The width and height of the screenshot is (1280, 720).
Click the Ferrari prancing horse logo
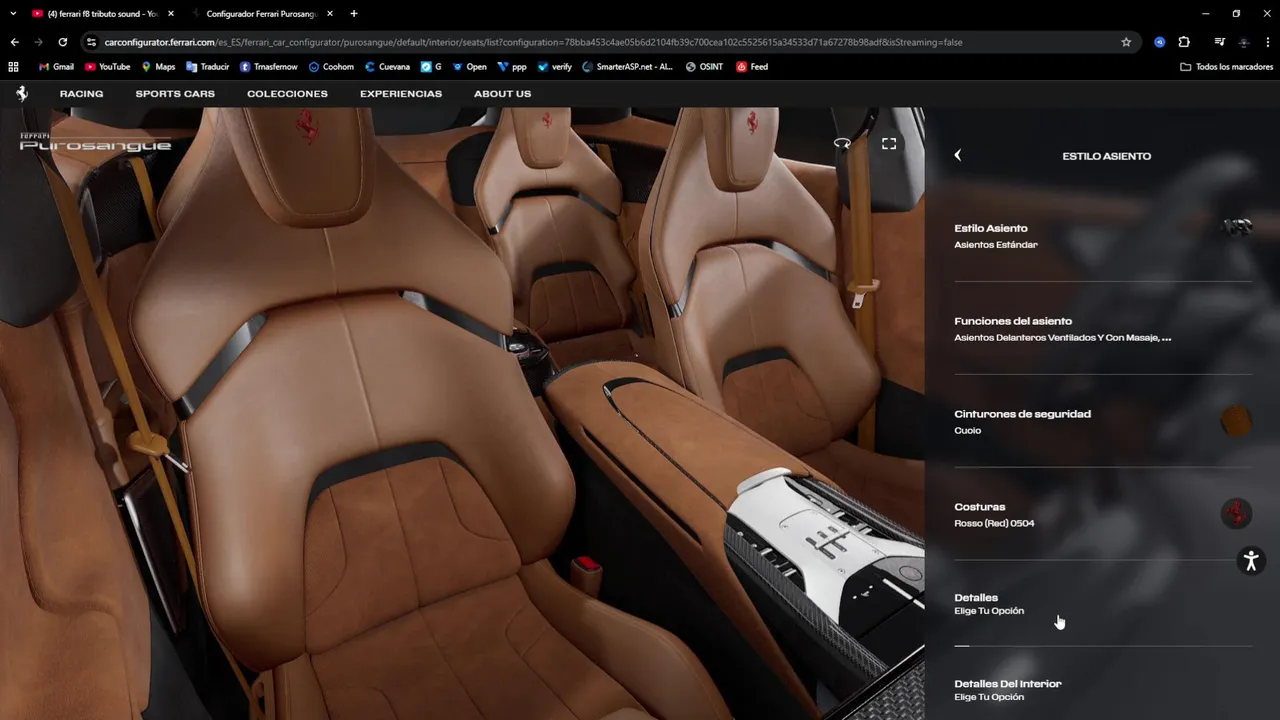point(21,93)
